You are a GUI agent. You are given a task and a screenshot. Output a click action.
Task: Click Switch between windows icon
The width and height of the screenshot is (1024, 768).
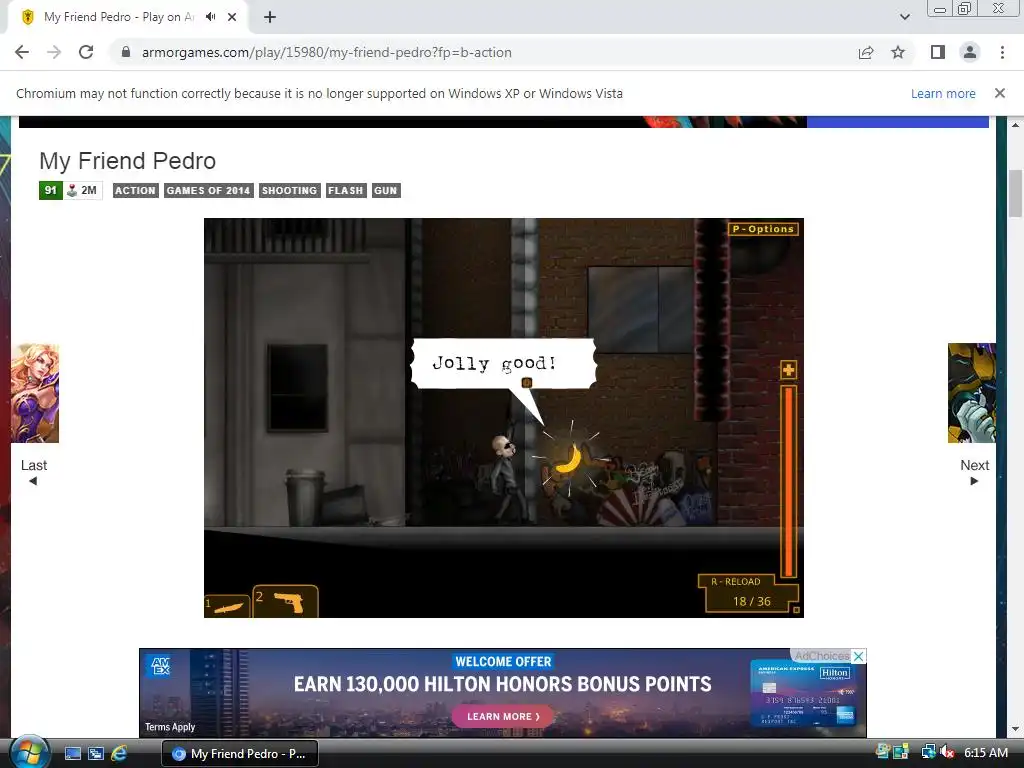(96, 753)
